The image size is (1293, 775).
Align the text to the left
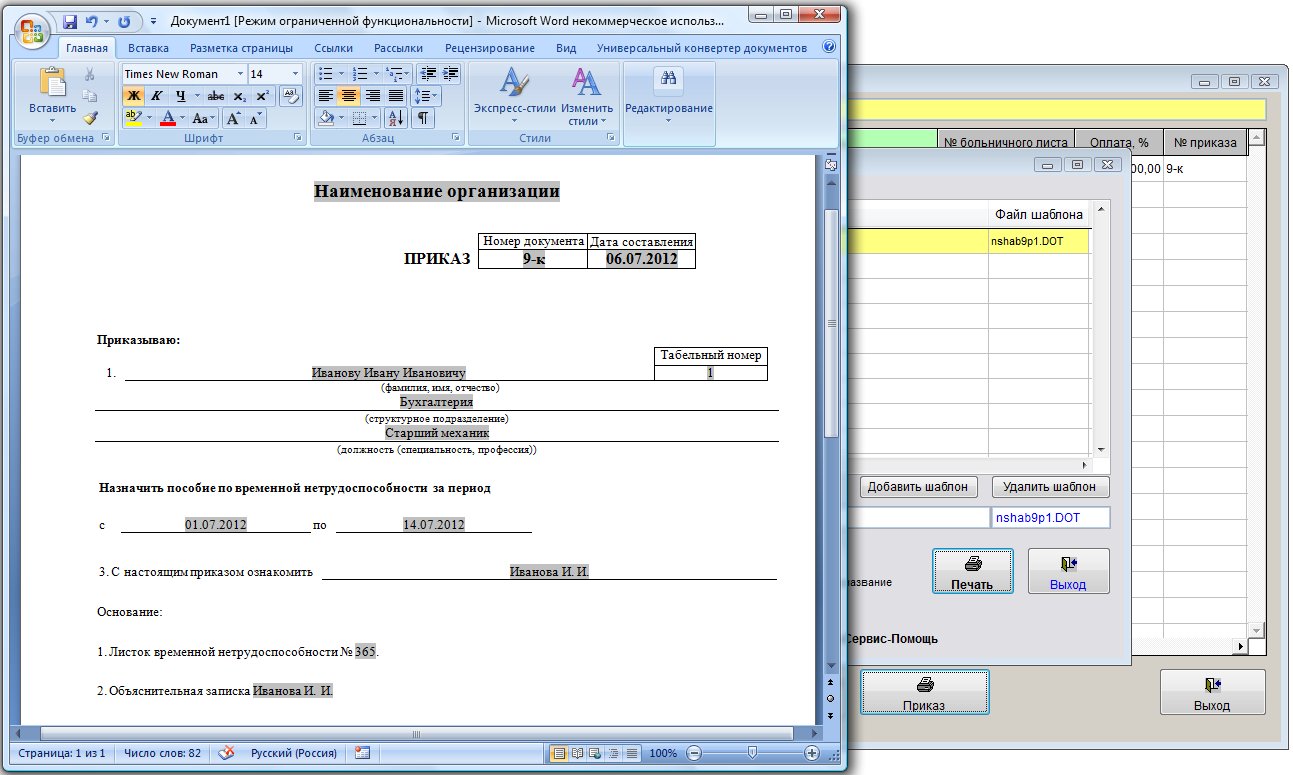(325, 96)
